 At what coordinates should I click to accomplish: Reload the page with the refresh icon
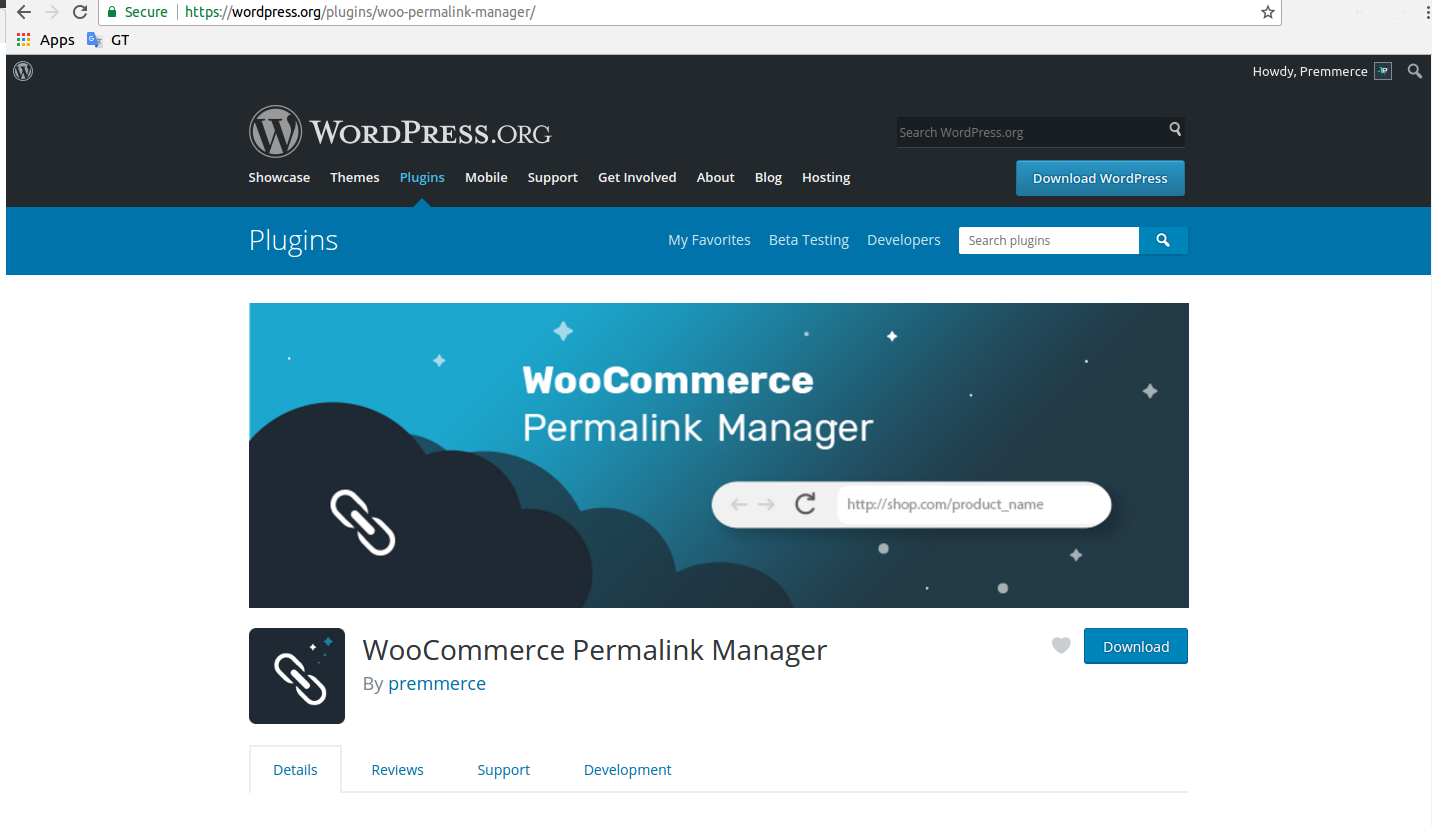pyautogui.click(x=80, y=12)
